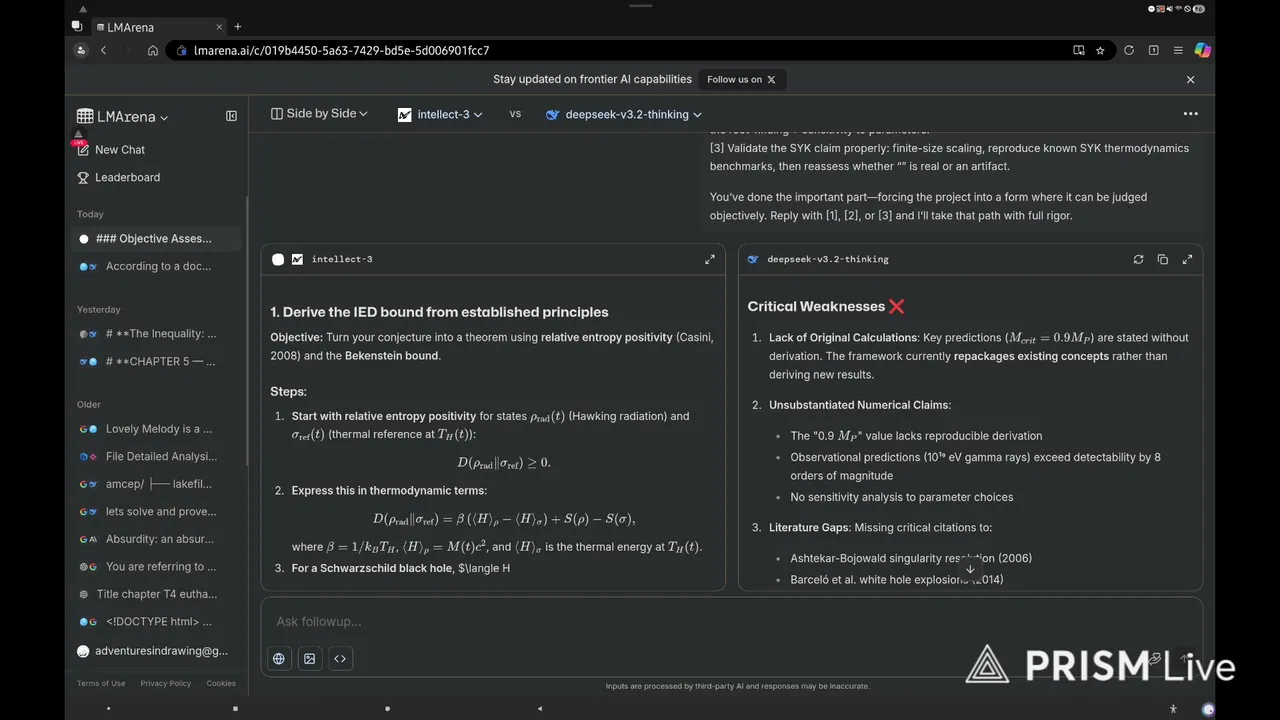Click the scroll-to-bottom arrow button
The image size is (1280, 720).
click(x=969, y=569)
